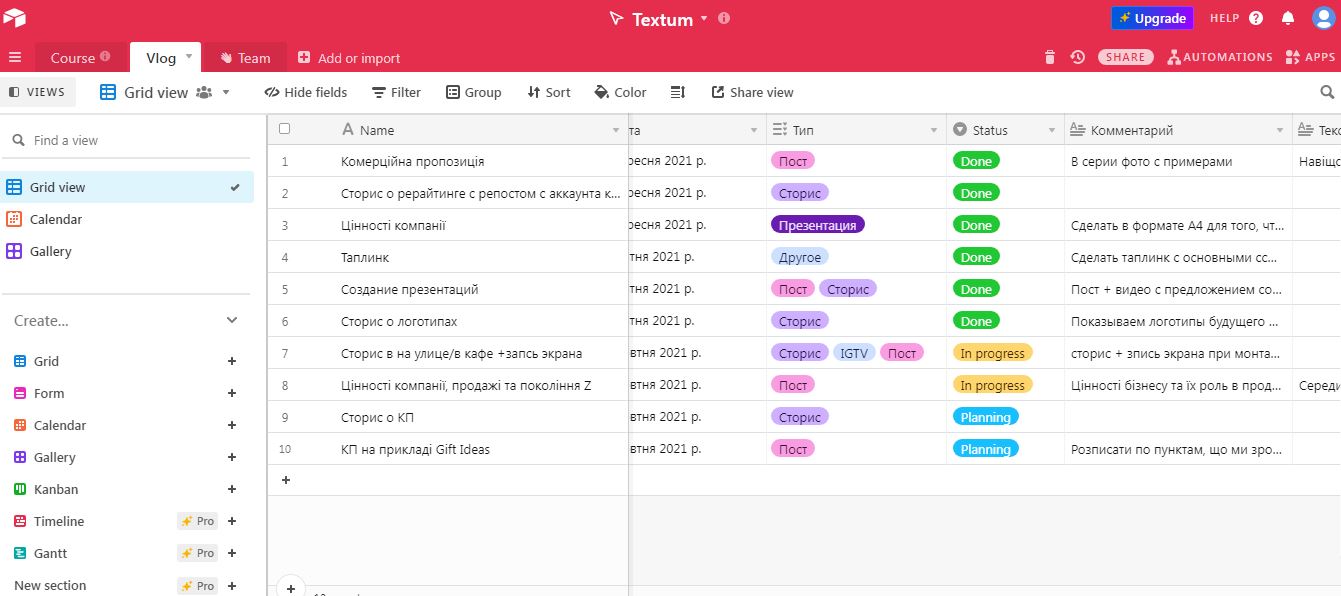Add a new Gantt view plus

[232, 553]
